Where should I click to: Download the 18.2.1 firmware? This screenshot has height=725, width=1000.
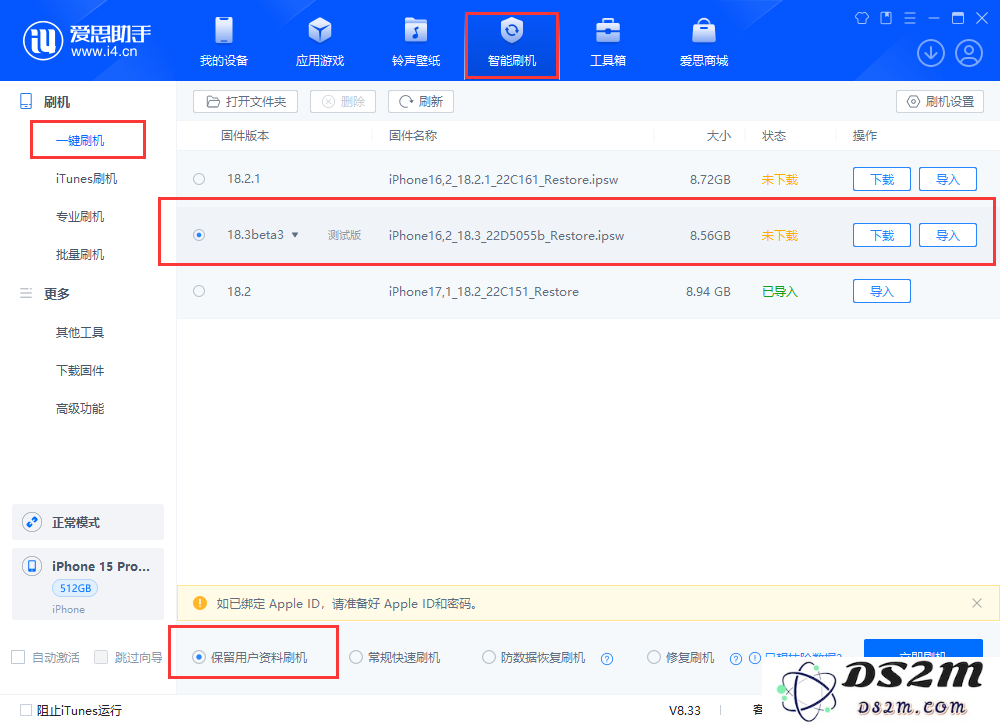881,179
